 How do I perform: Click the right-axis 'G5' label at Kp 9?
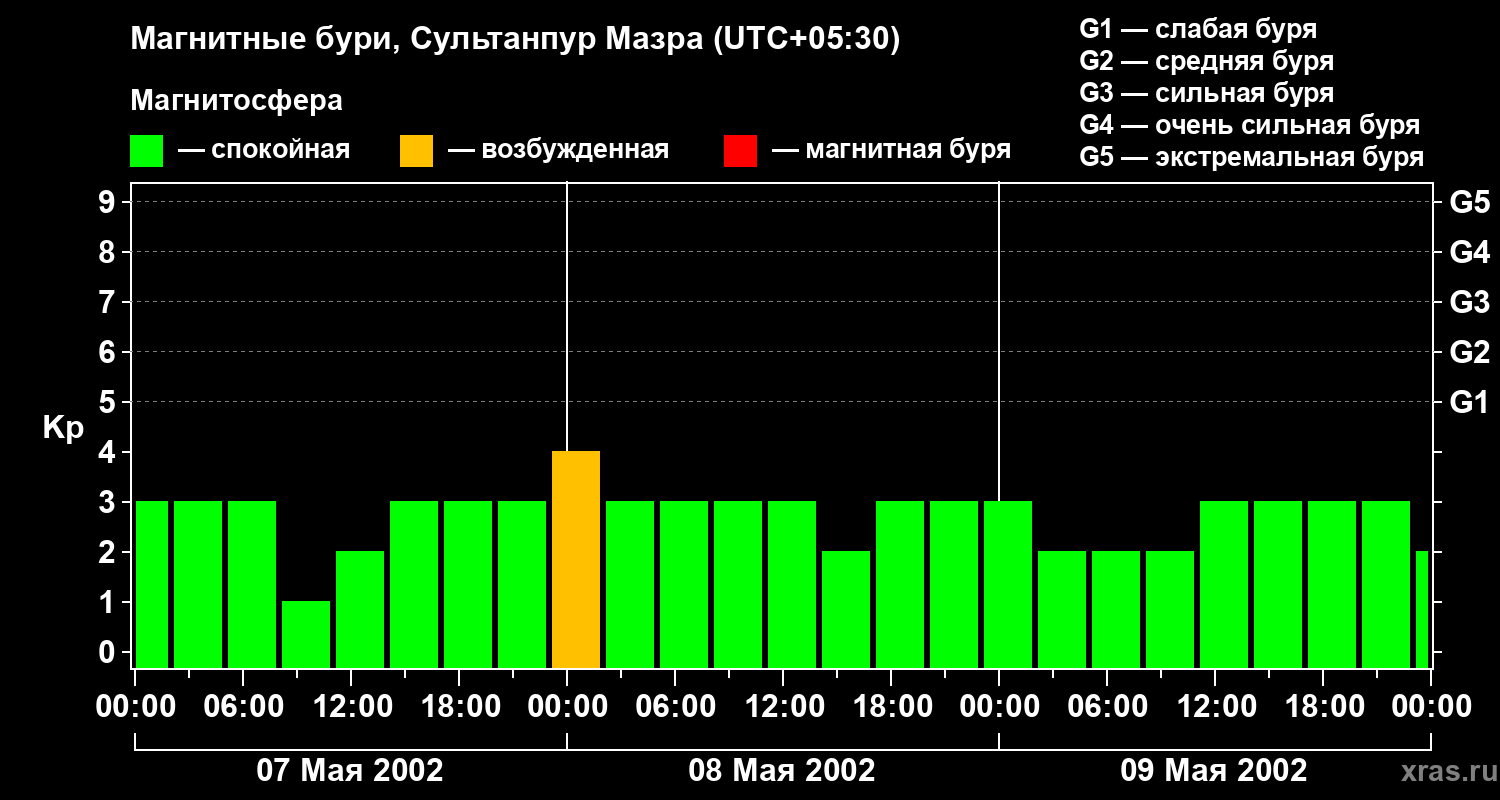(1469, 203)
